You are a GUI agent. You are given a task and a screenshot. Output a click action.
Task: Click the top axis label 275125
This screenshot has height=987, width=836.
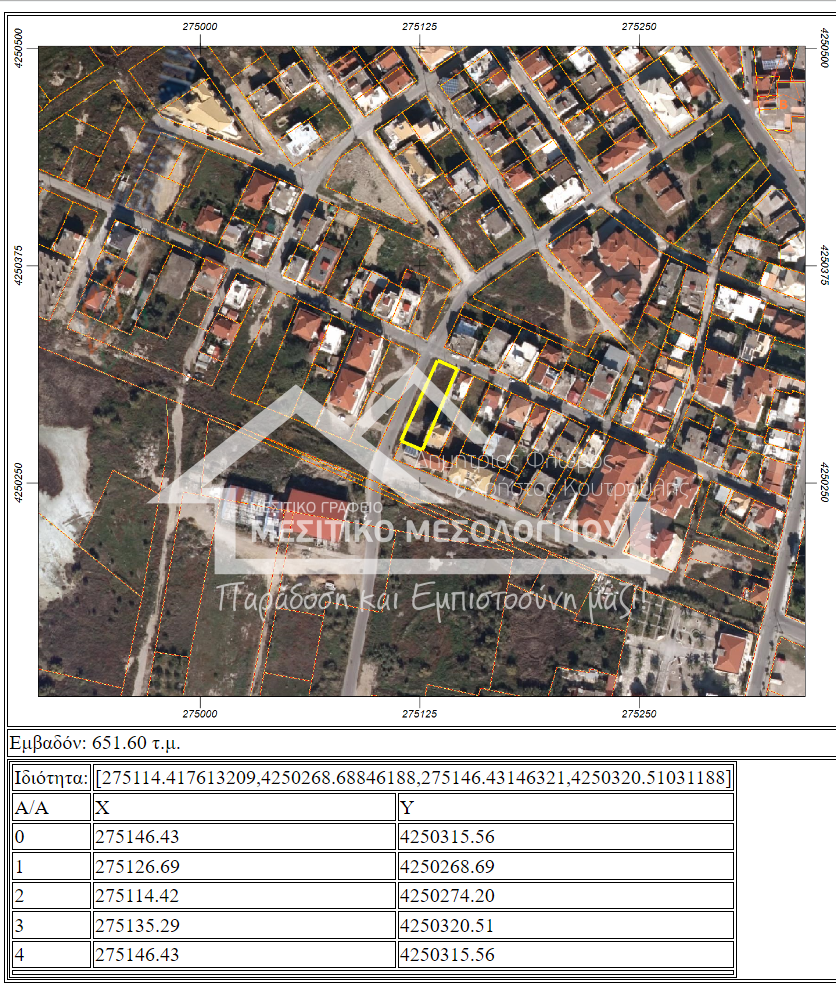point(420,26)
